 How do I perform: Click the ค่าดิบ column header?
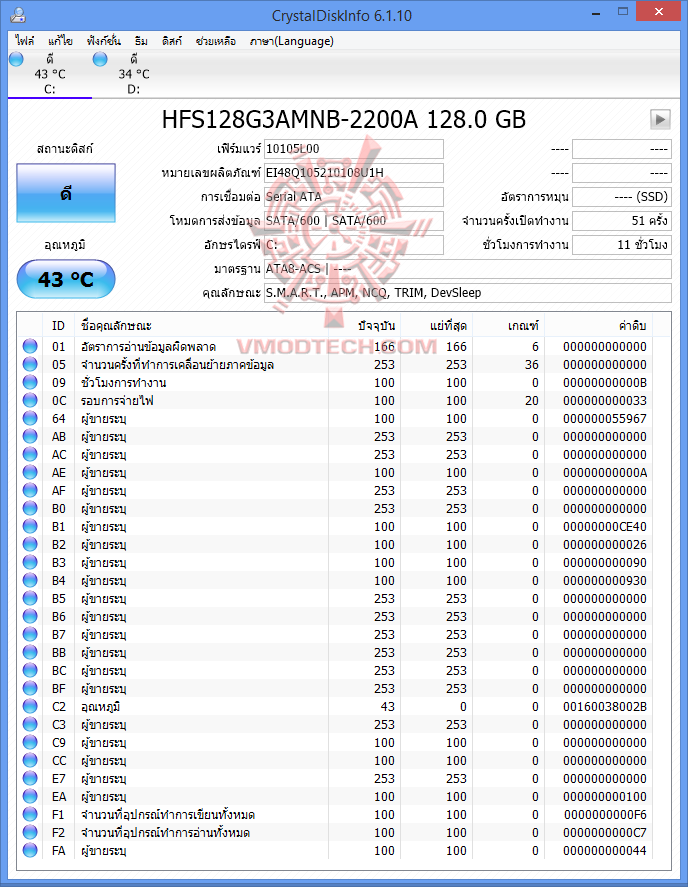[599, 326]
